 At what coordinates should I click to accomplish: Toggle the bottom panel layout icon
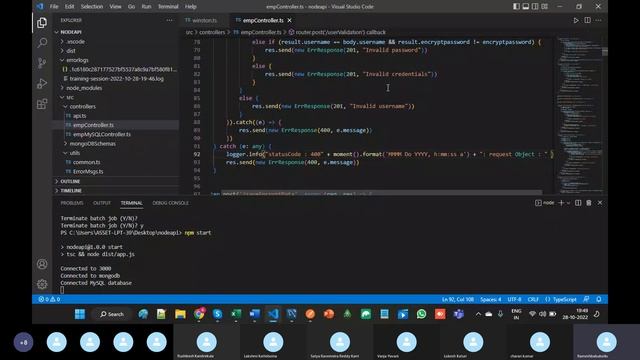(x=526, y=7)
